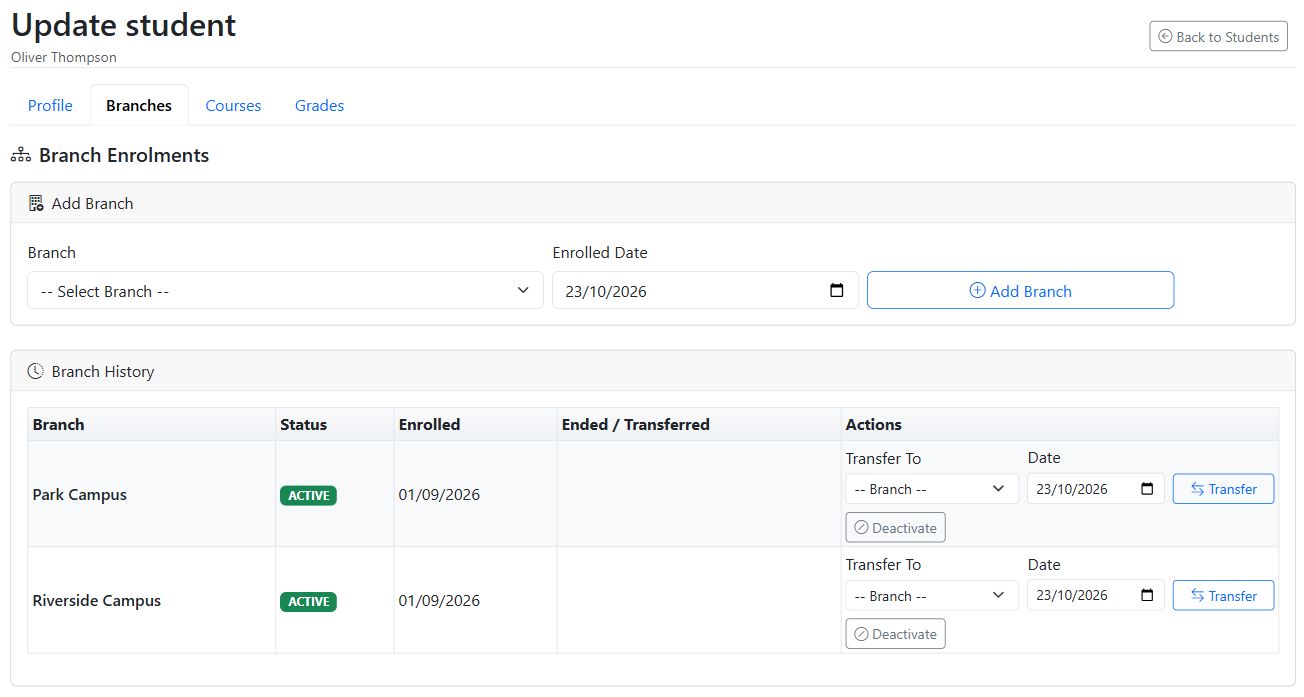Click the ACTIVE badge for Park Campus
1304x697 pixels.
pyautogui.click(x=308, y=495)
